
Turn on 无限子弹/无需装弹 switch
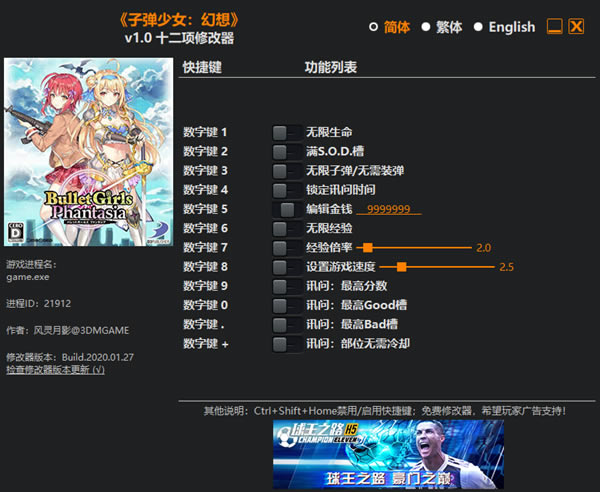pyautogui.click(x=286, y=171)
